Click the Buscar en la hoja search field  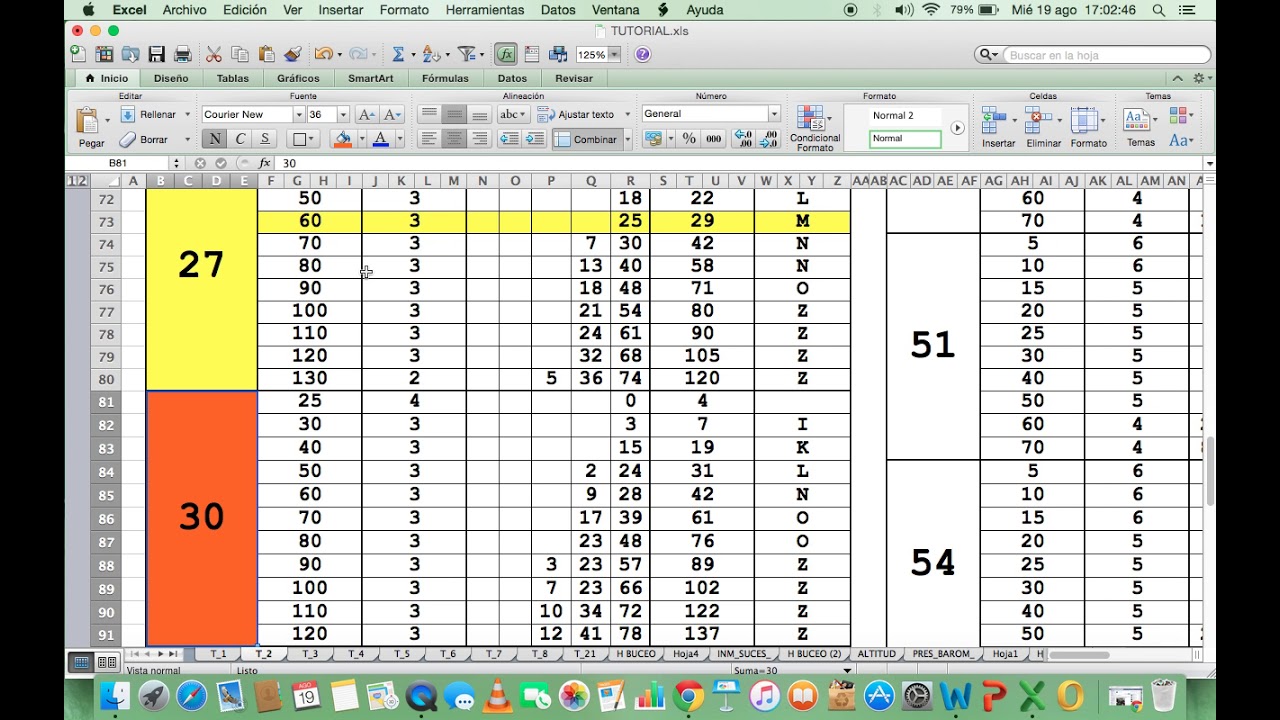[x=1107, y=55]
